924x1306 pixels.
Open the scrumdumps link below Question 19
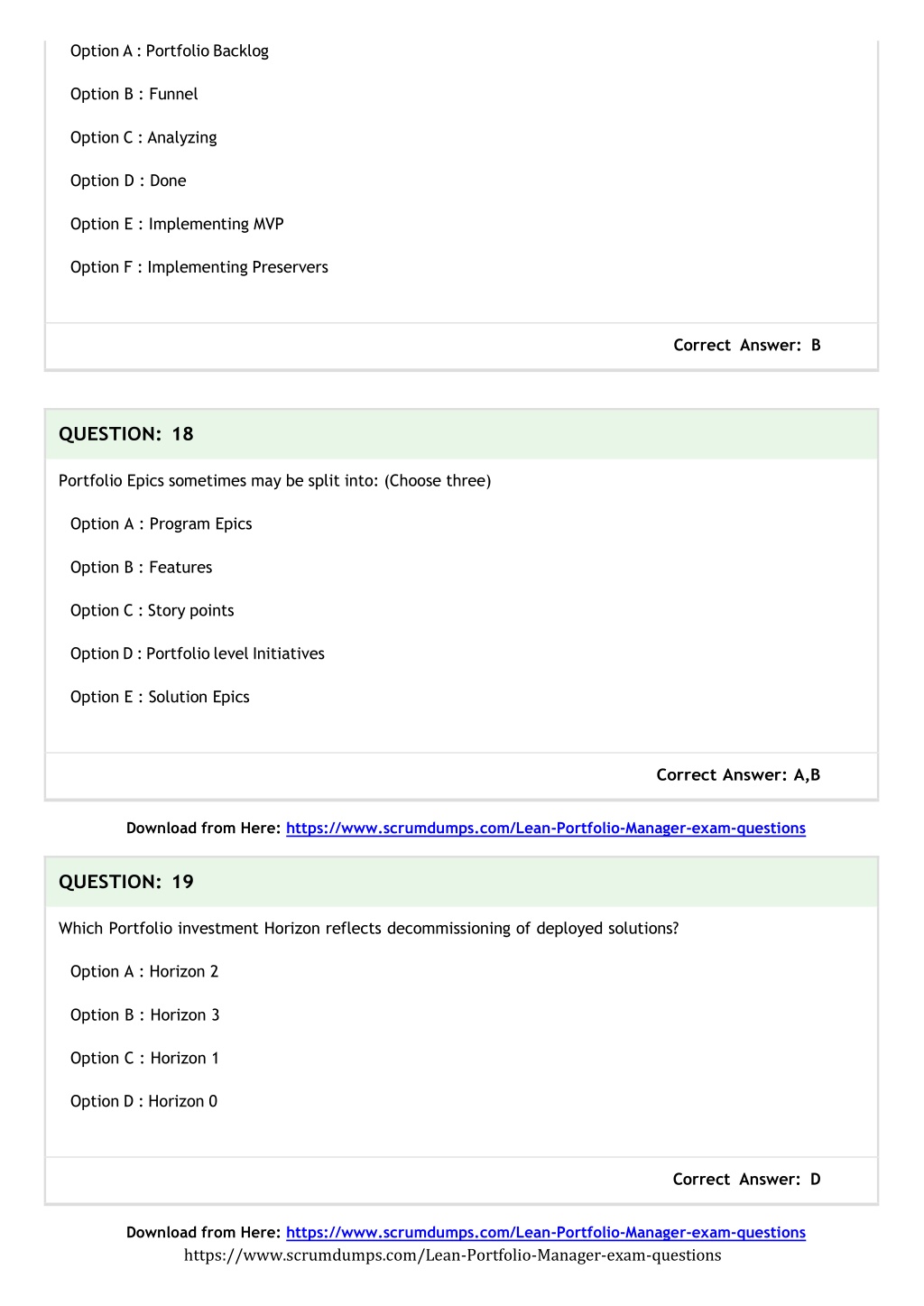pos(546,1233)
